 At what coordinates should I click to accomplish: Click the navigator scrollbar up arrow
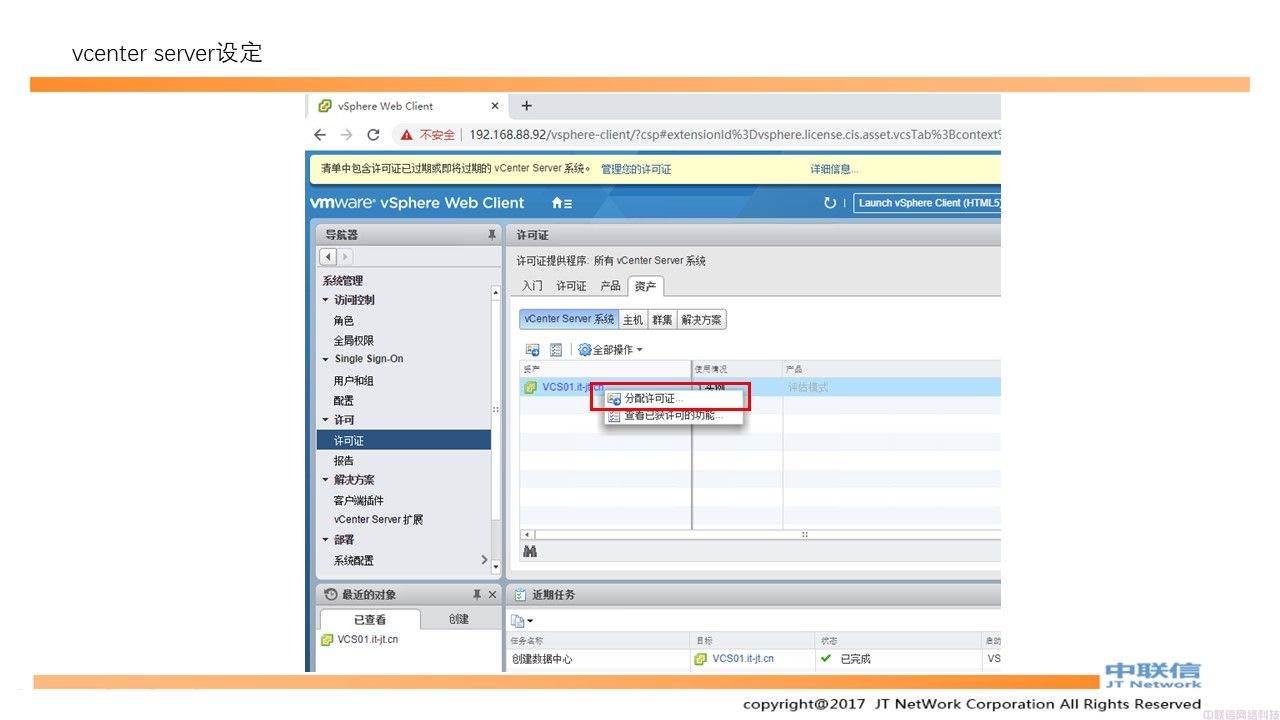496,294
